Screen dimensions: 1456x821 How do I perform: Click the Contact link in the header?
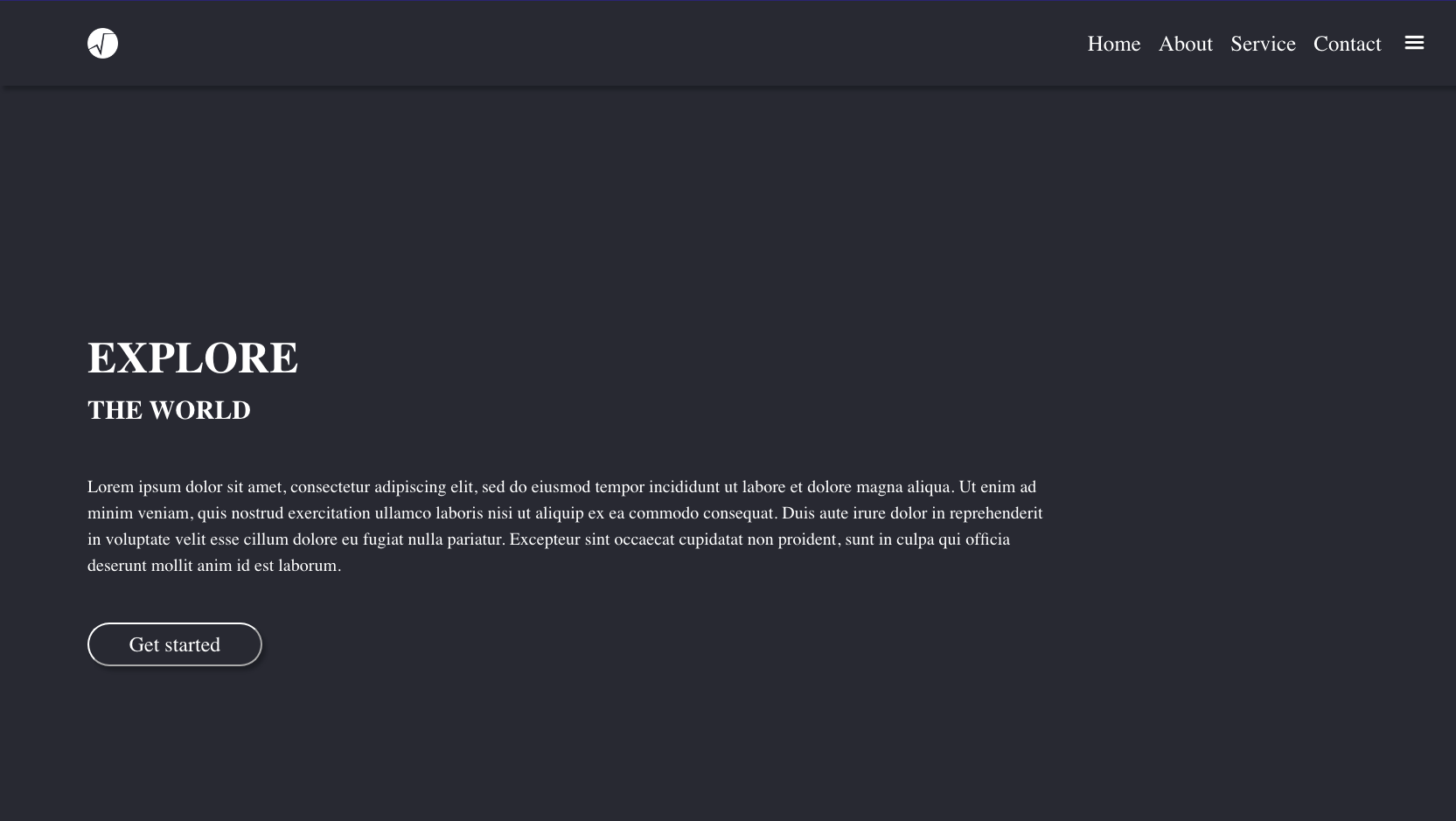[x=1347, y=44]
